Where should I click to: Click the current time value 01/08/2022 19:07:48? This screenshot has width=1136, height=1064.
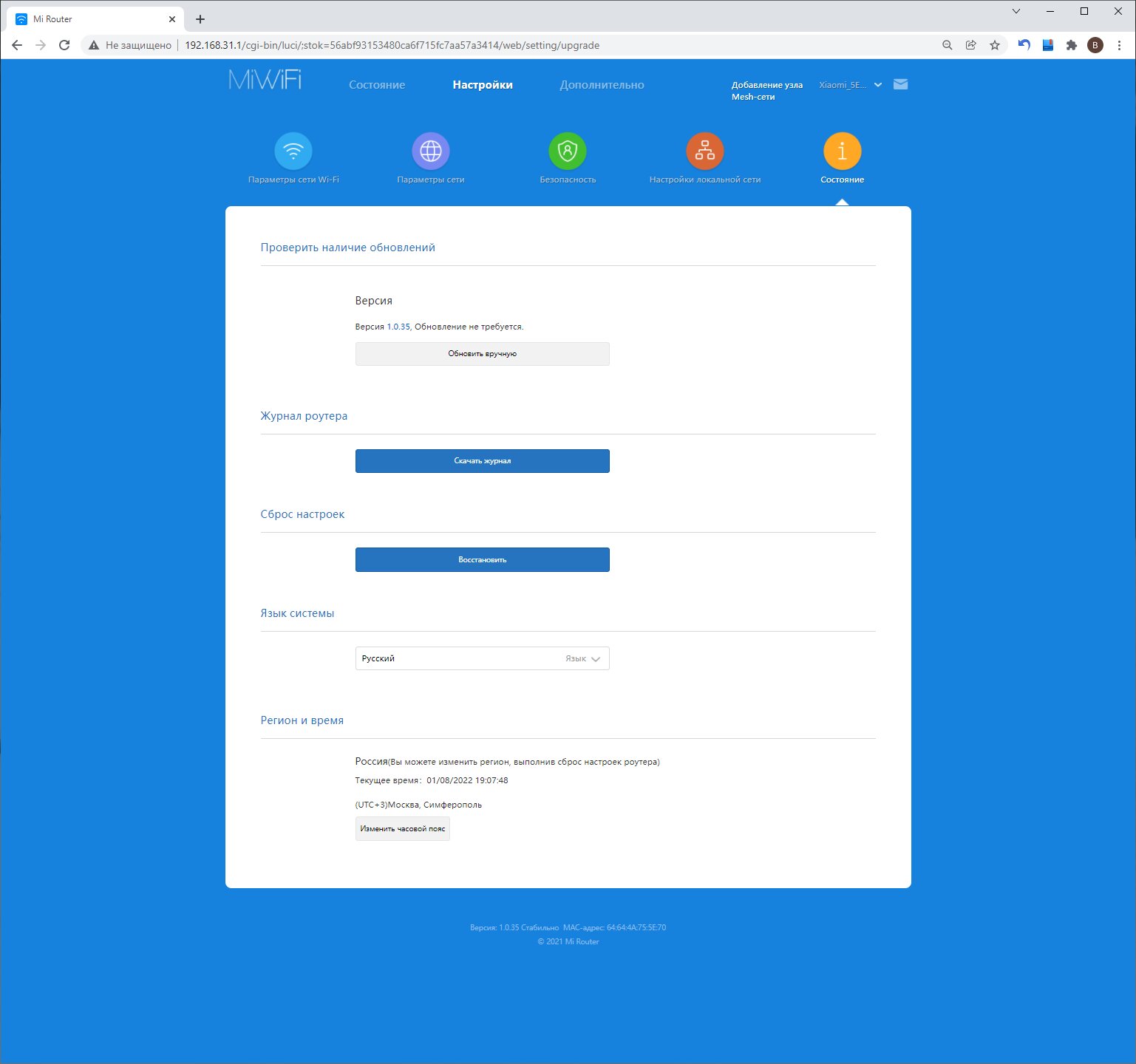[467, 780]
